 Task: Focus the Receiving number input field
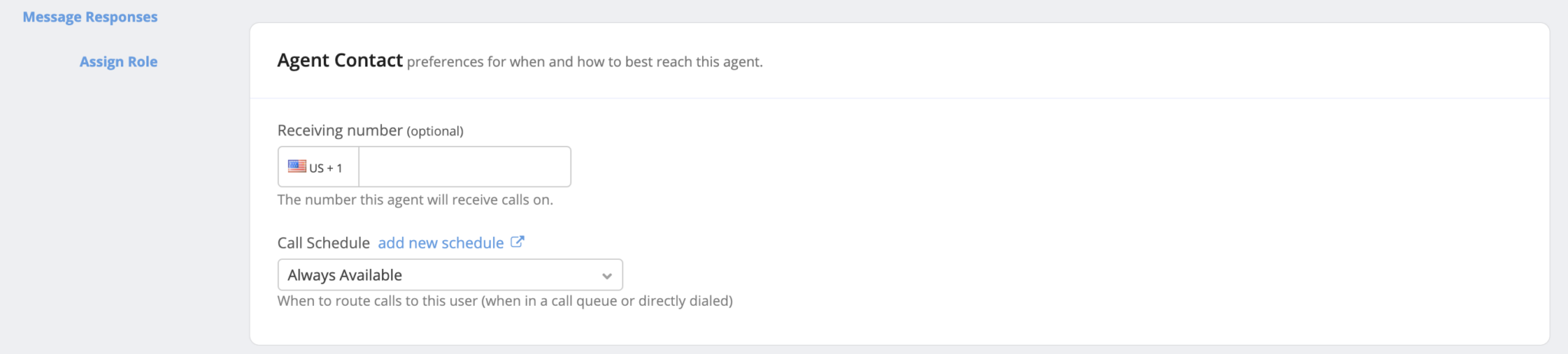(x=465, y=167)
